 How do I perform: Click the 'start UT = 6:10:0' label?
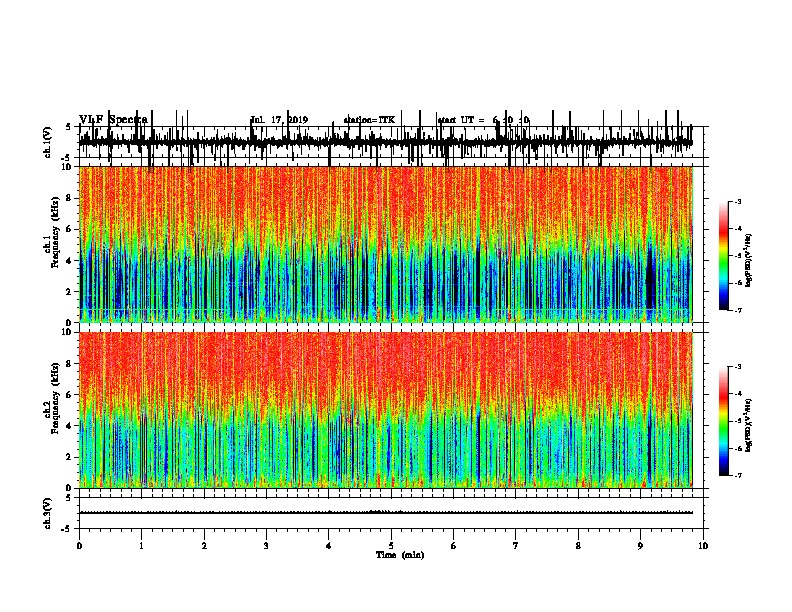[483, 120]
